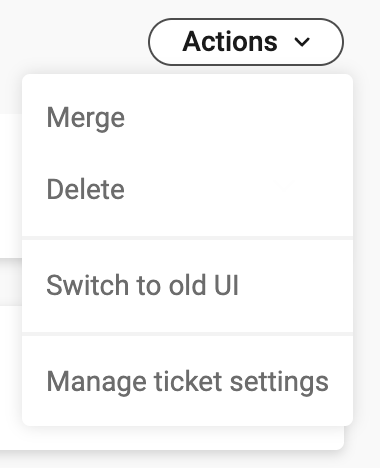Image resolution: width=380 pixels, height=468 pixels.
Task: Delete the ticket via the menu entry
Action: tap(187, 189)
